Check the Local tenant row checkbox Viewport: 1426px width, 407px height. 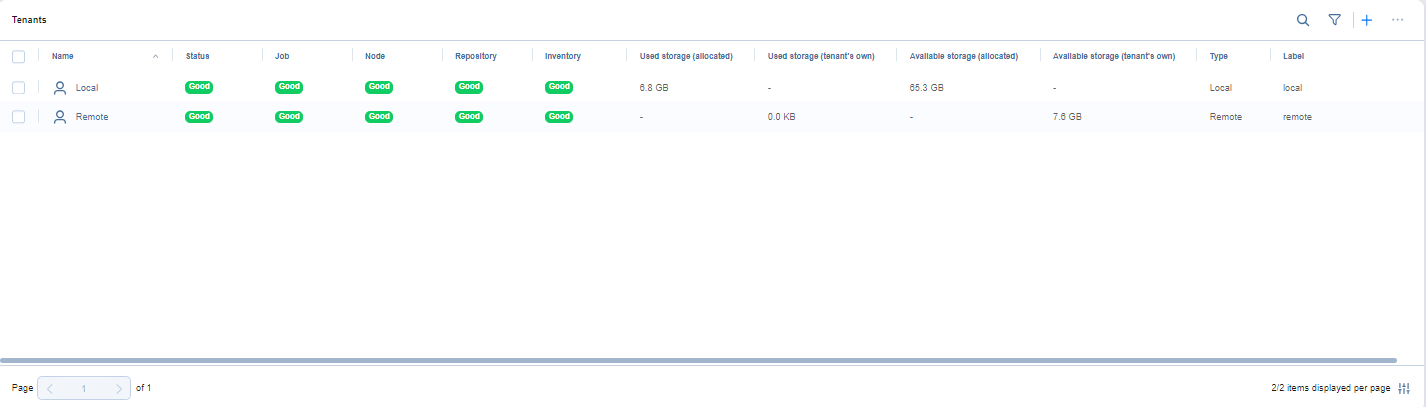18,88
